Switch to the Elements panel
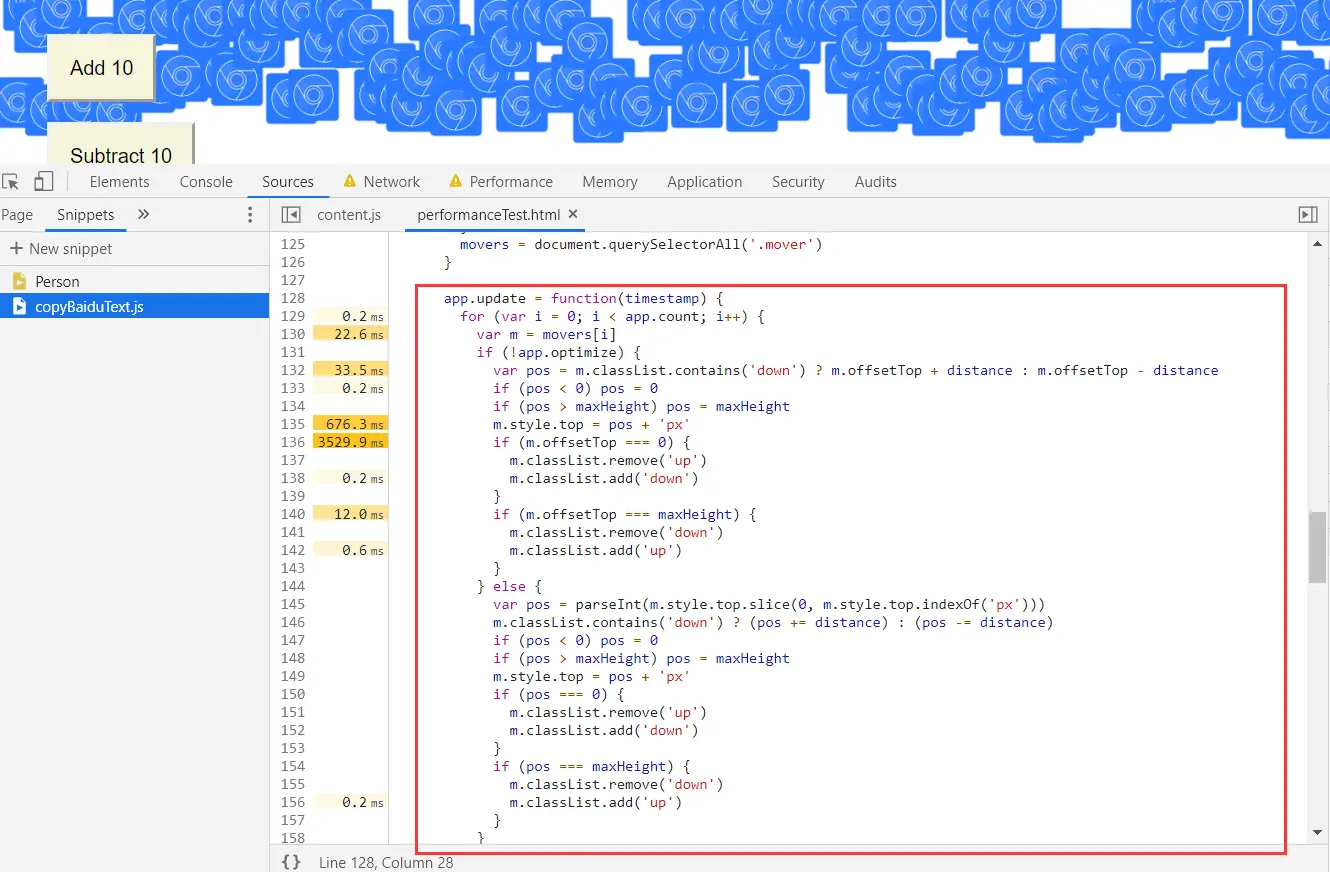The width and height of the screenshot is (1330, 872). [120, 182]
